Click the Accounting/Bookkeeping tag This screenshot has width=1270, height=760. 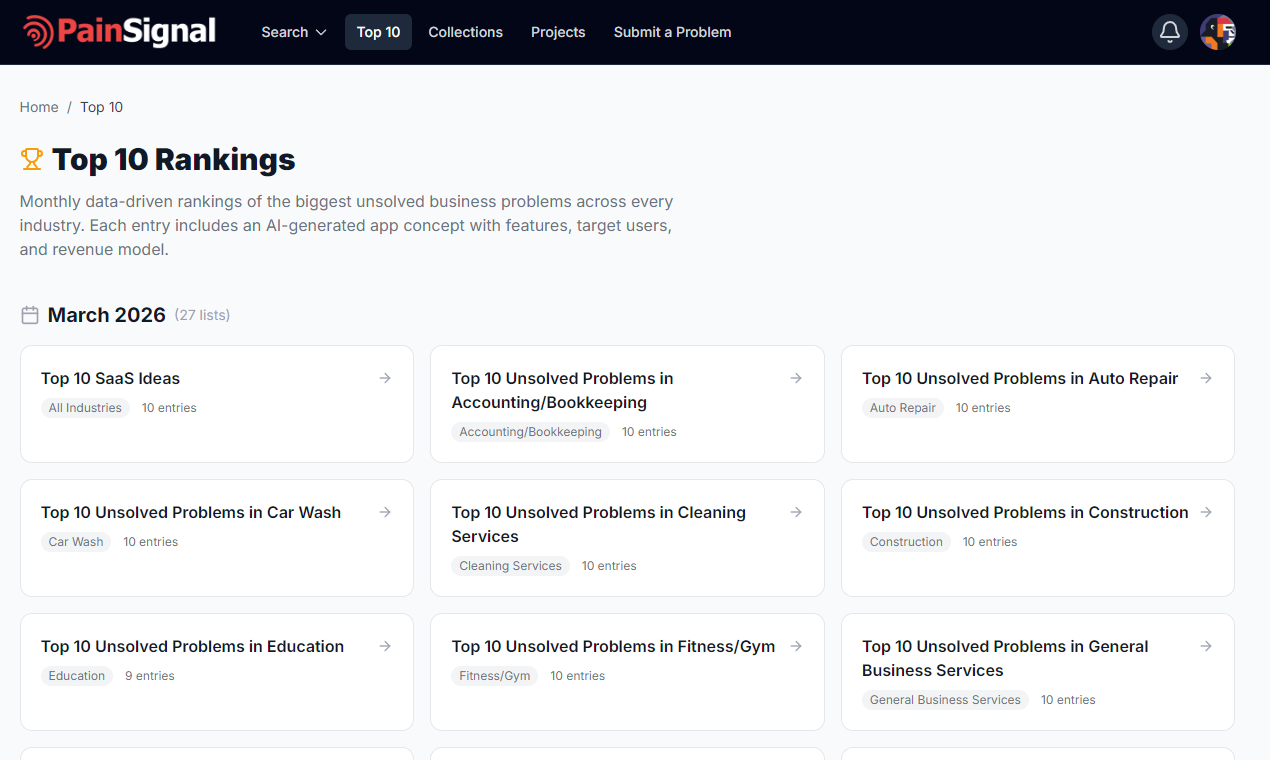530,432
